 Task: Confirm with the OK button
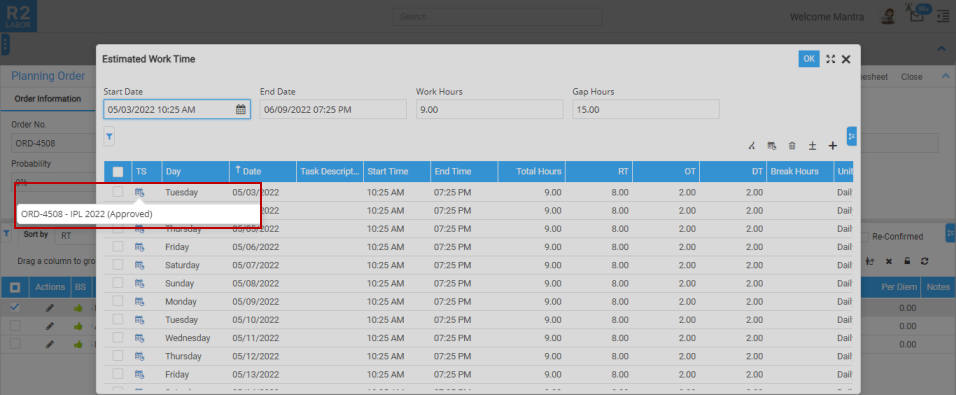click(x=808, y=59)
